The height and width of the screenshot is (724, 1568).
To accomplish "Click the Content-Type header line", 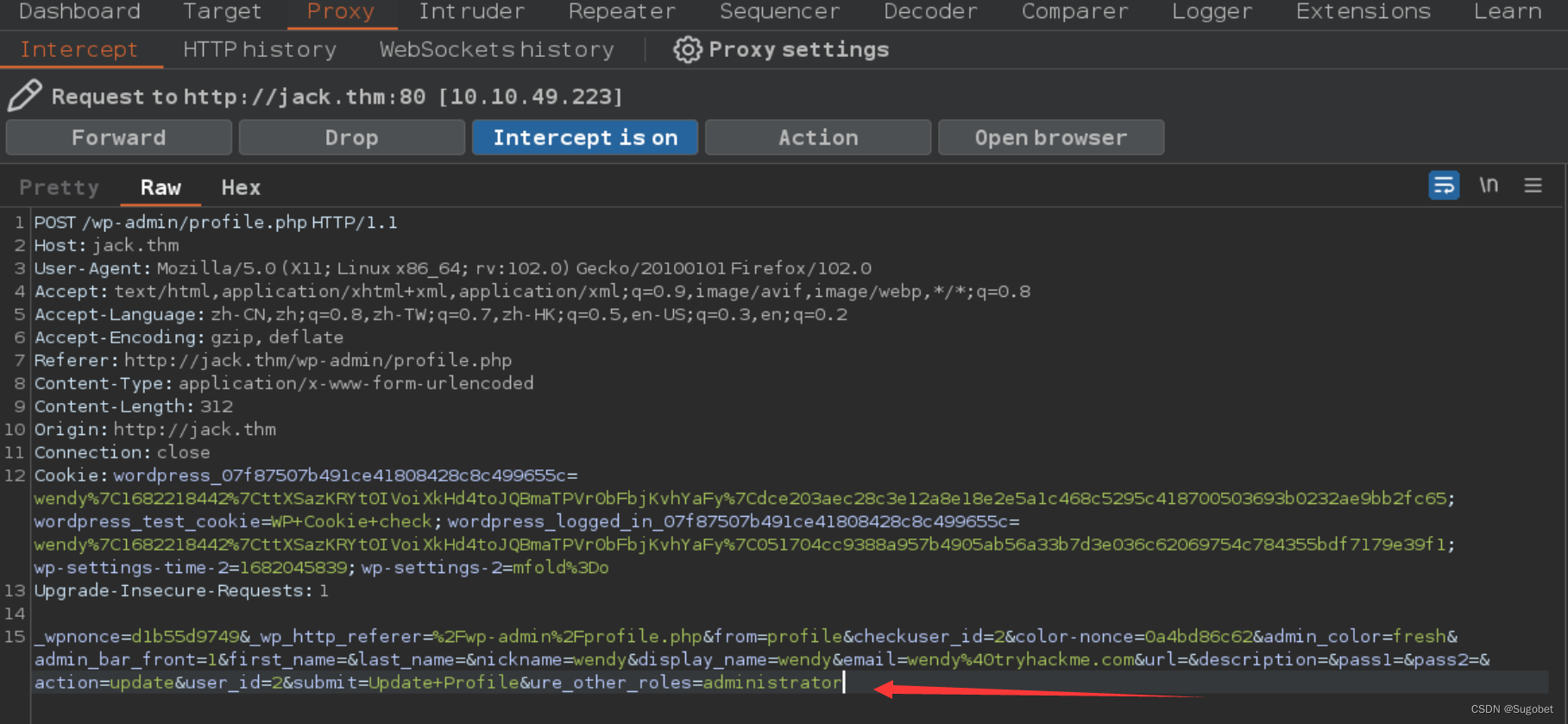I will pos(284,383).
